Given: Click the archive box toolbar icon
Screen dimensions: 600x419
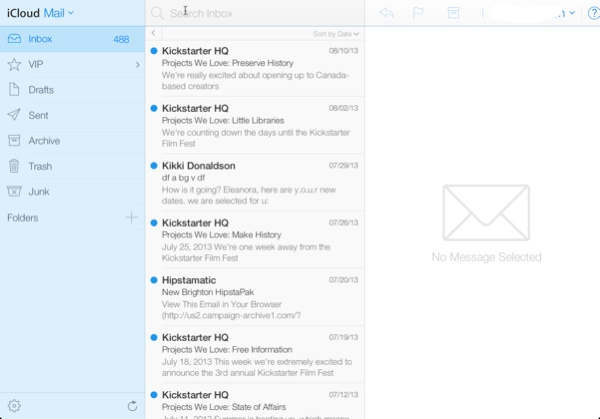Looking at the screenshot, I should tap(454, 13).
